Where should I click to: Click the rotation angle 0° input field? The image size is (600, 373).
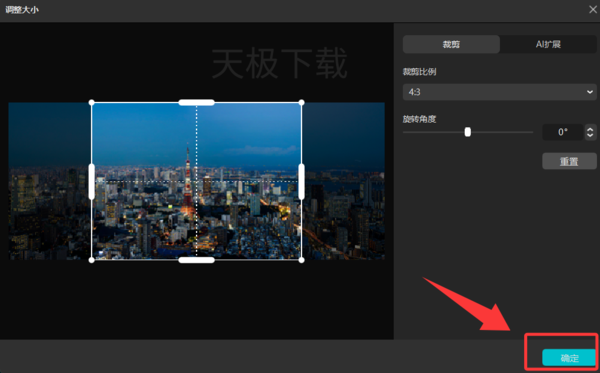tap(562, 132)
